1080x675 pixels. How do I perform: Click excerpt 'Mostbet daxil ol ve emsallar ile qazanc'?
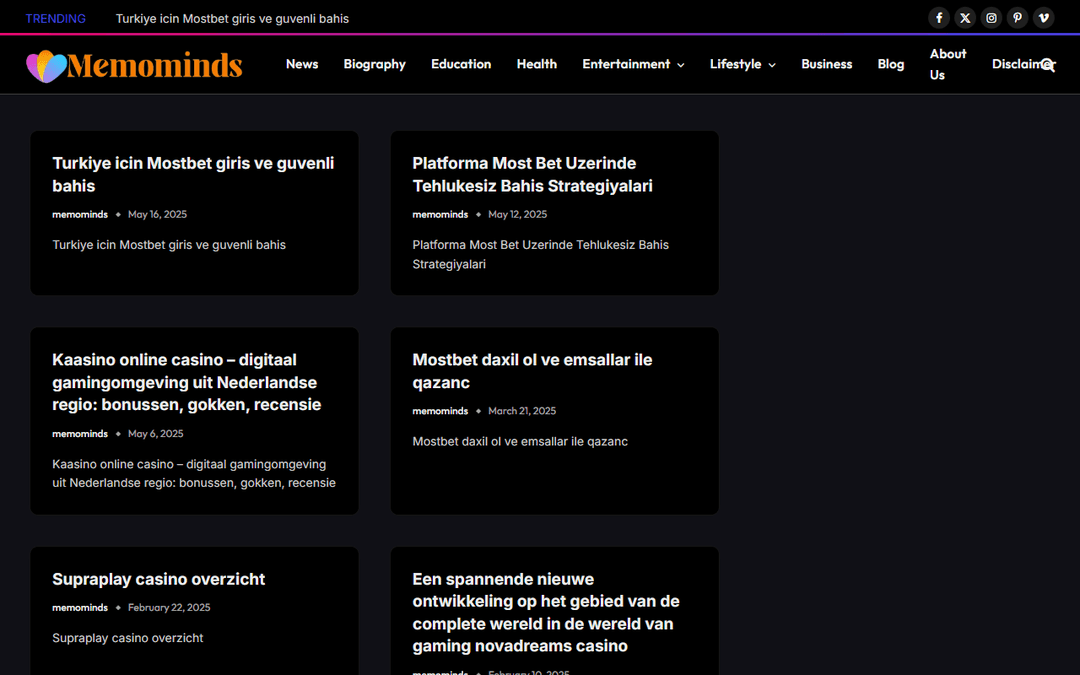click(520, 442)
